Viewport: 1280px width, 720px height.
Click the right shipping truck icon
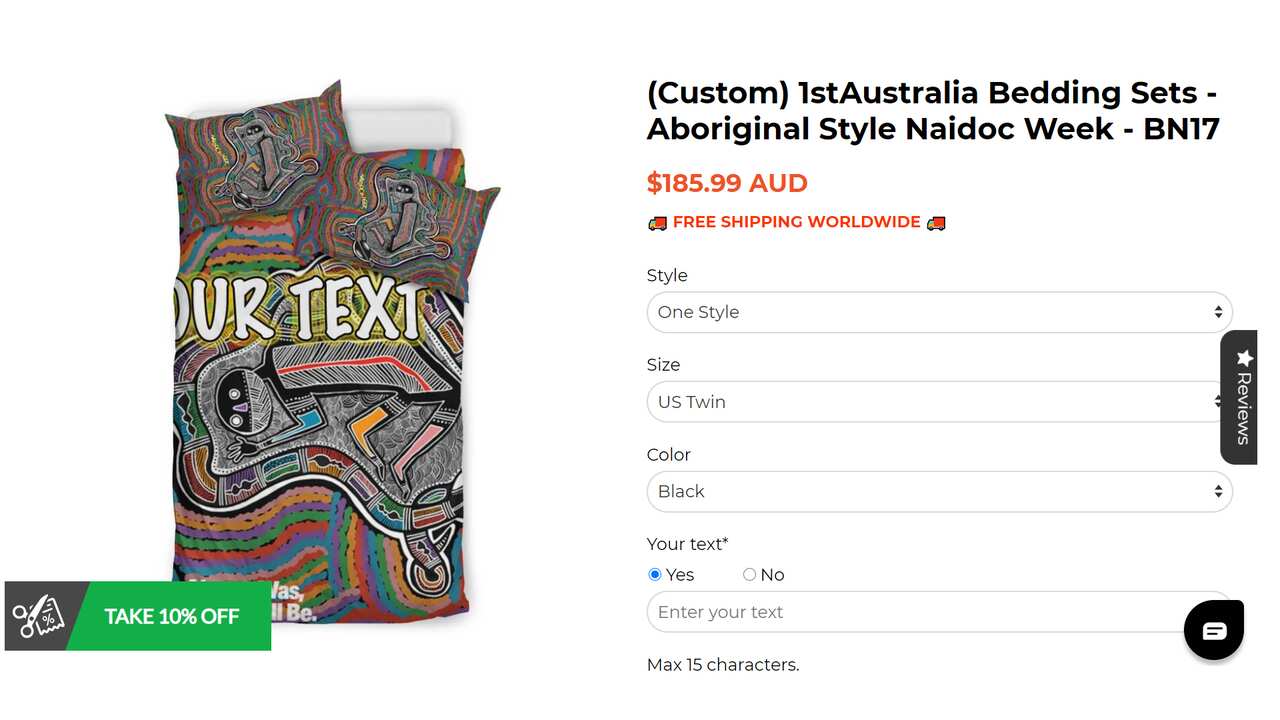pos(936,222)
